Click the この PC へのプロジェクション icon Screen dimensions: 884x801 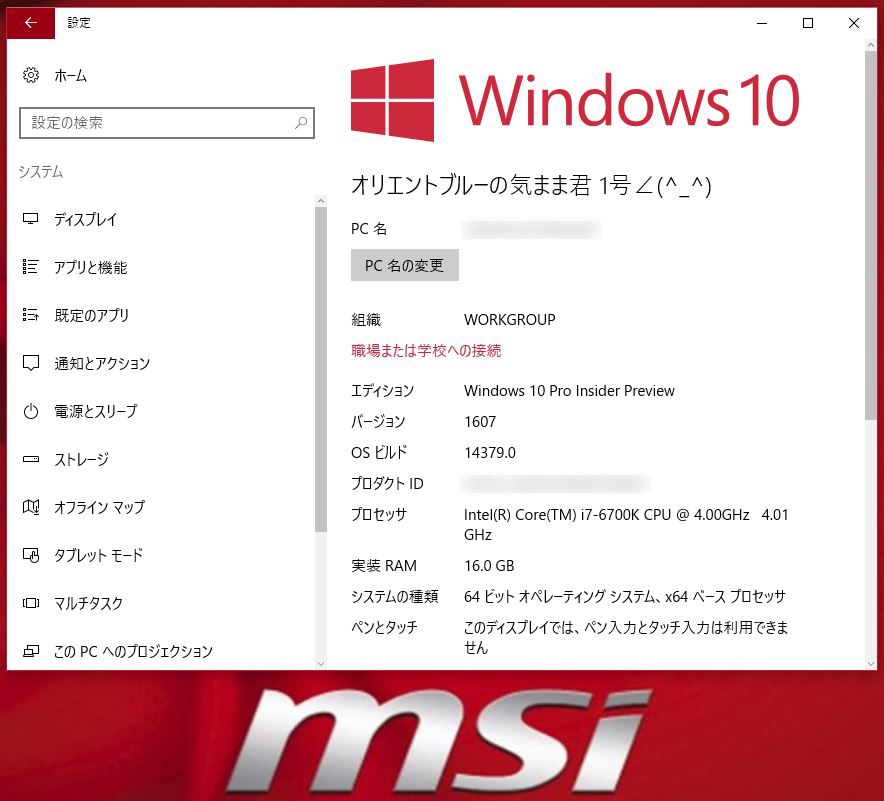30,651
